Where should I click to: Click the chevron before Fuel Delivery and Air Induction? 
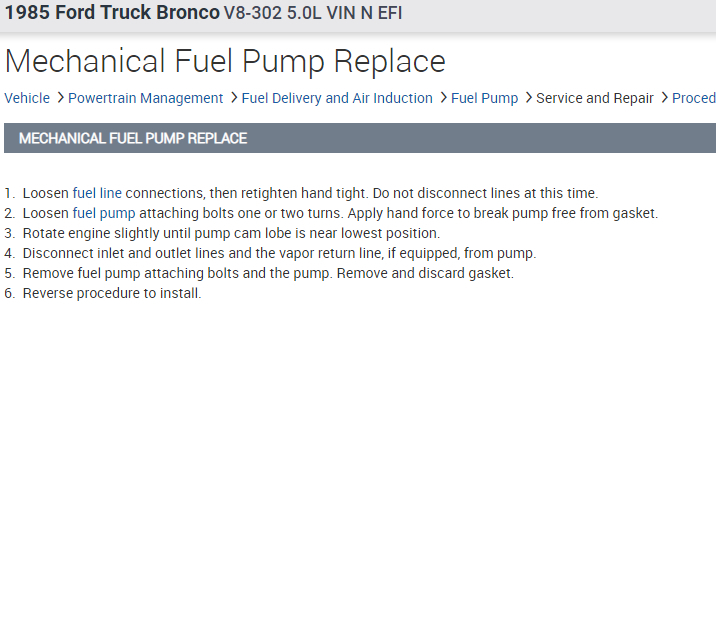[x=233, y=98]
